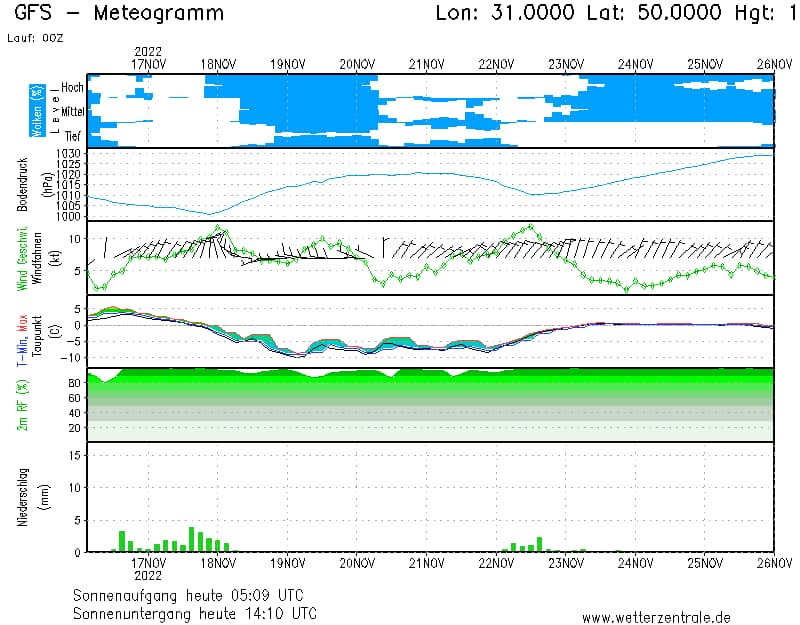Click the green Wind Geschwi. axis label
Screen dimensions: 800x625
(x=22, y=257)
